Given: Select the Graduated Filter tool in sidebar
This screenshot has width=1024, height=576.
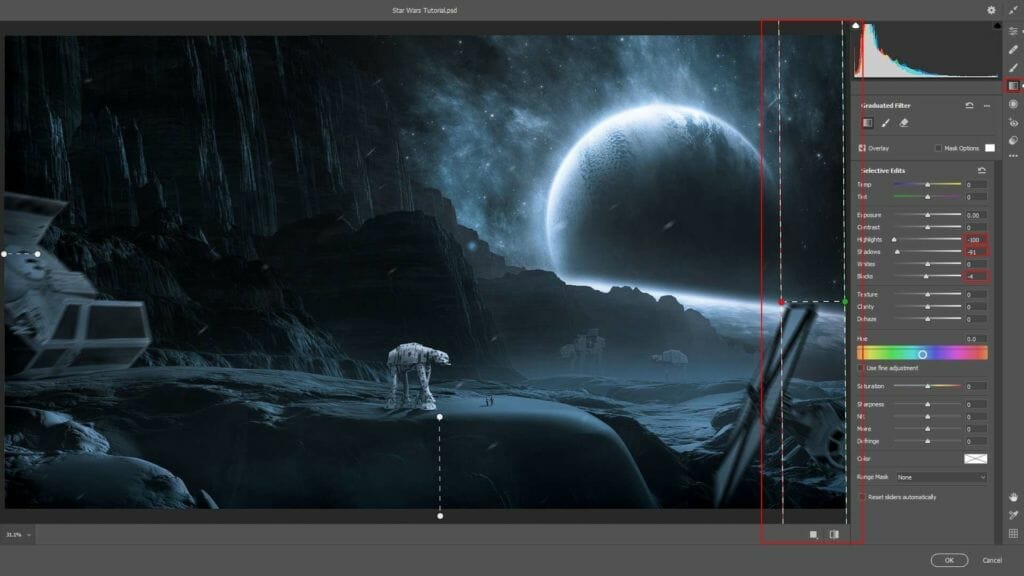Looking at the screenshot, I should (1013, 86).
